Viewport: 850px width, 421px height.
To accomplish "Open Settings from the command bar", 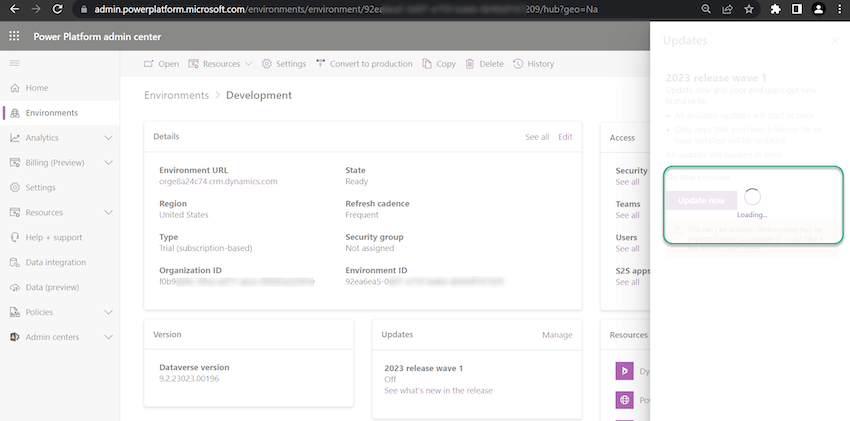I will (284, 64).
